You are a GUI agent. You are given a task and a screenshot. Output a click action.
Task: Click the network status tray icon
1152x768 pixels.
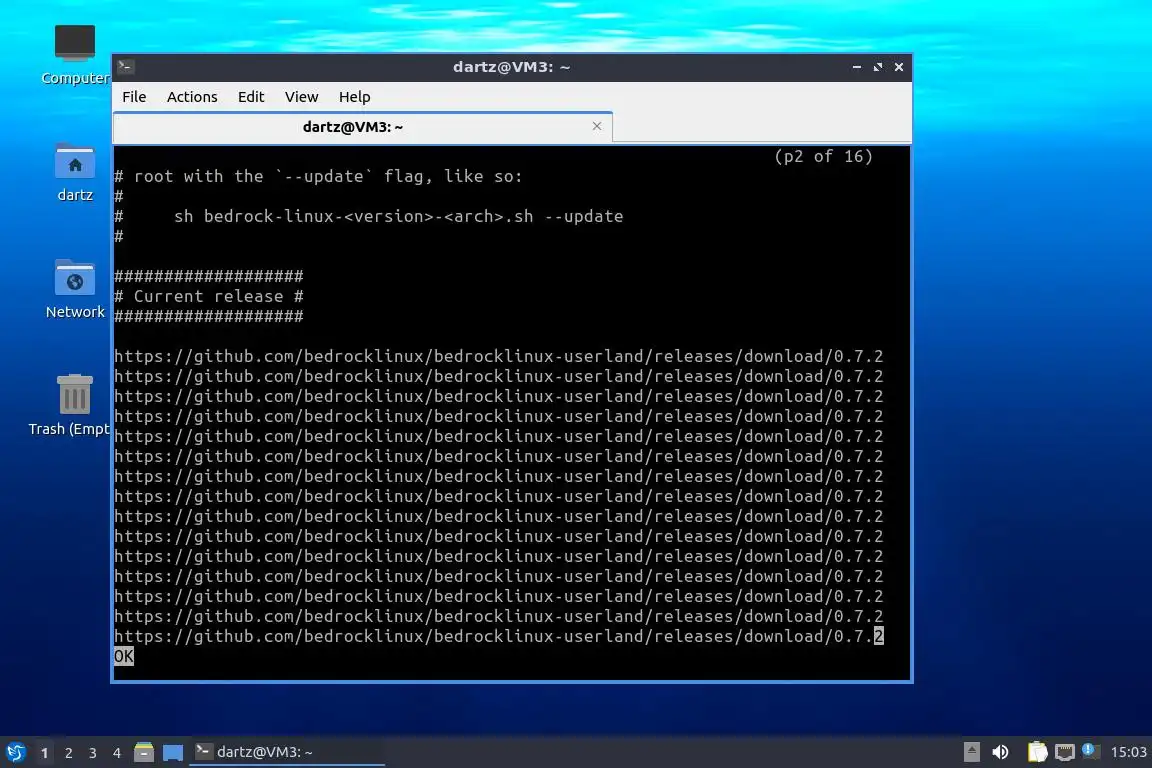1065,752
